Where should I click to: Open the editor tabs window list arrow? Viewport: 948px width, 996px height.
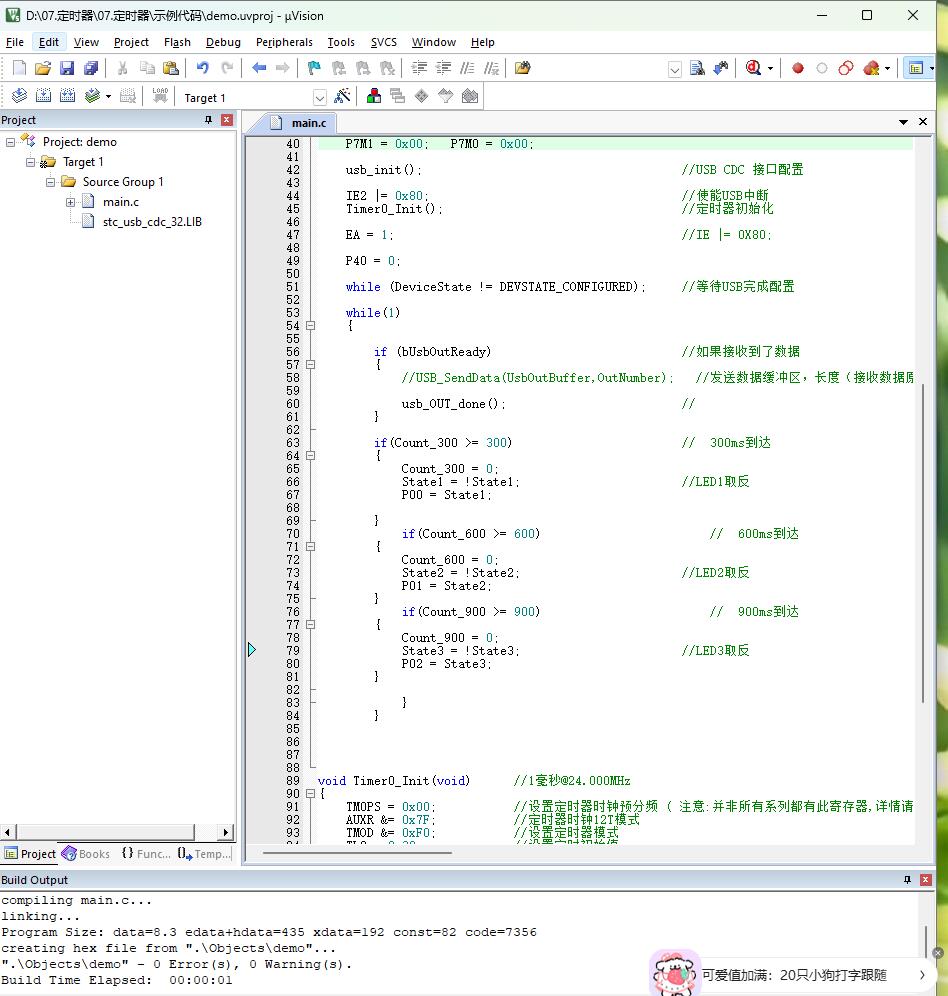(x=903, y=122)
